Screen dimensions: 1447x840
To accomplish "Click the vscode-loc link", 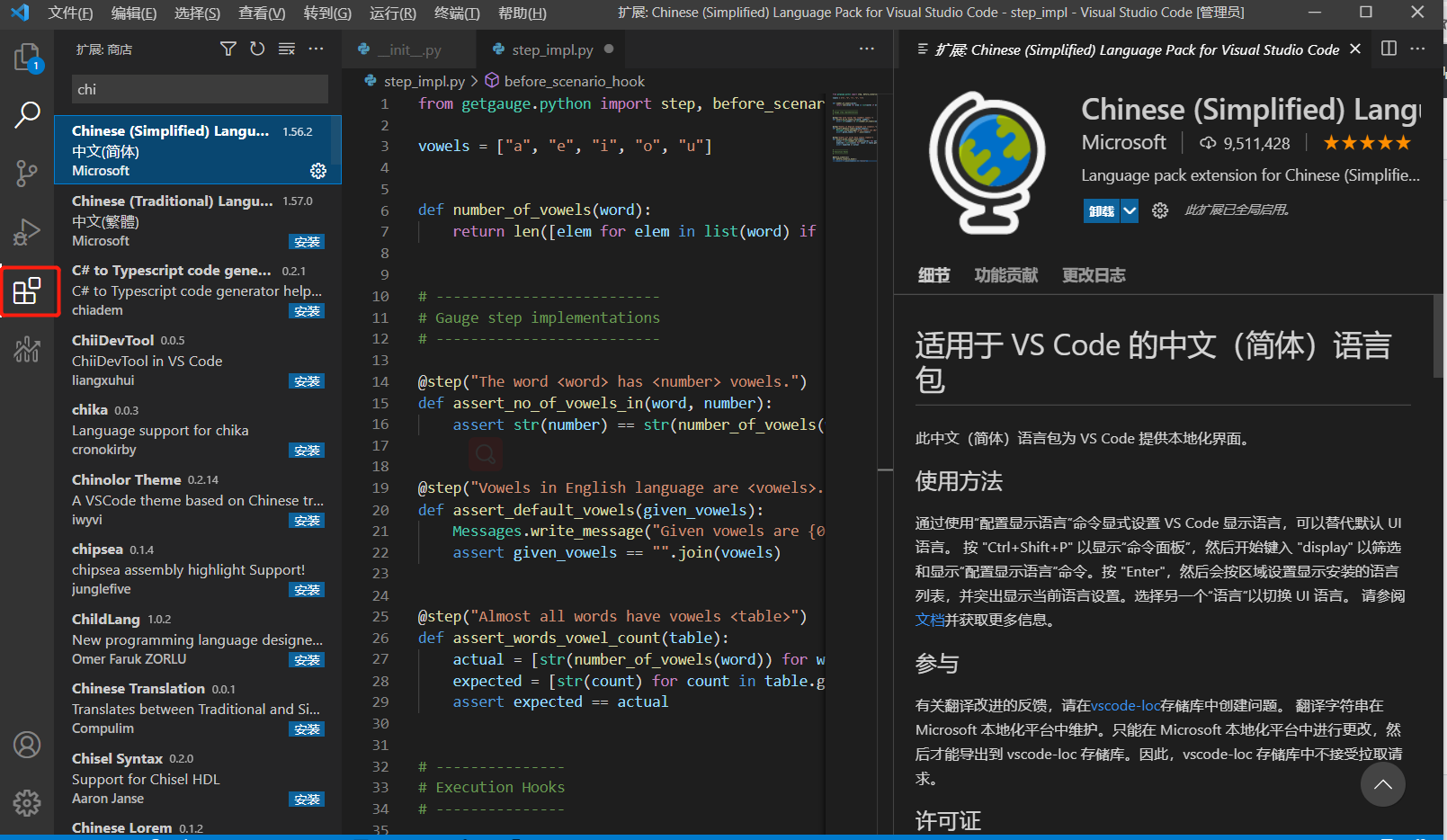I will click(x=1125, y=706).
